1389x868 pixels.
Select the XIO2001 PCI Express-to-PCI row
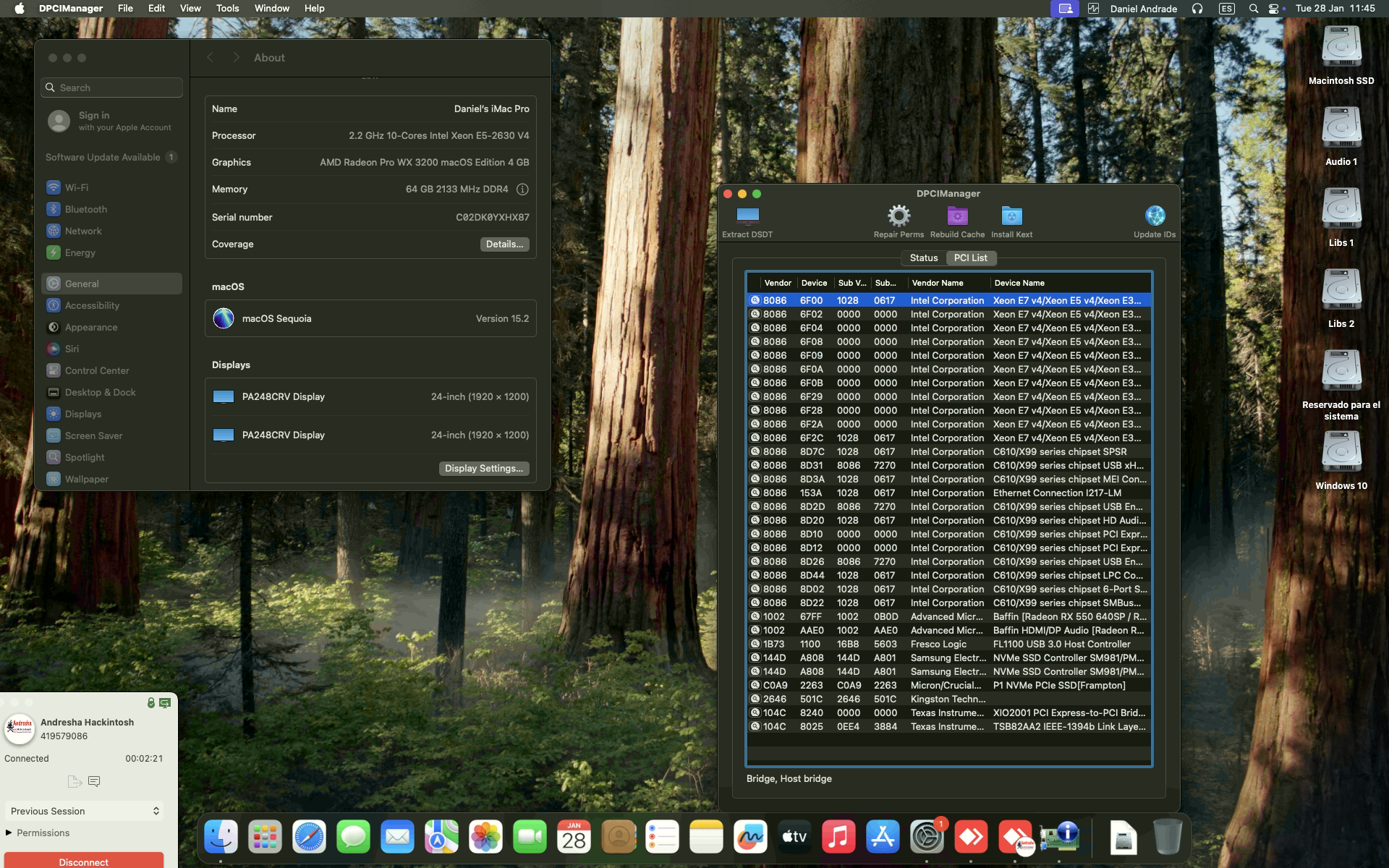coord(949,713)
